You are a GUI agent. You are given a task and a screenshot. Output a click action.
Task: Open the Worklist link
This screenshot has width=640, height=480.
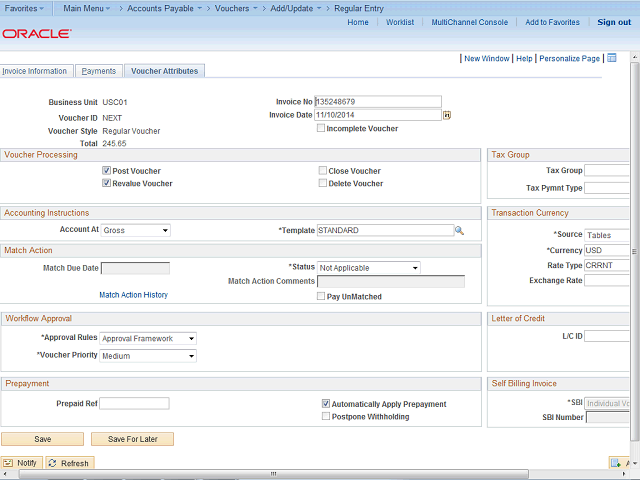400,22
